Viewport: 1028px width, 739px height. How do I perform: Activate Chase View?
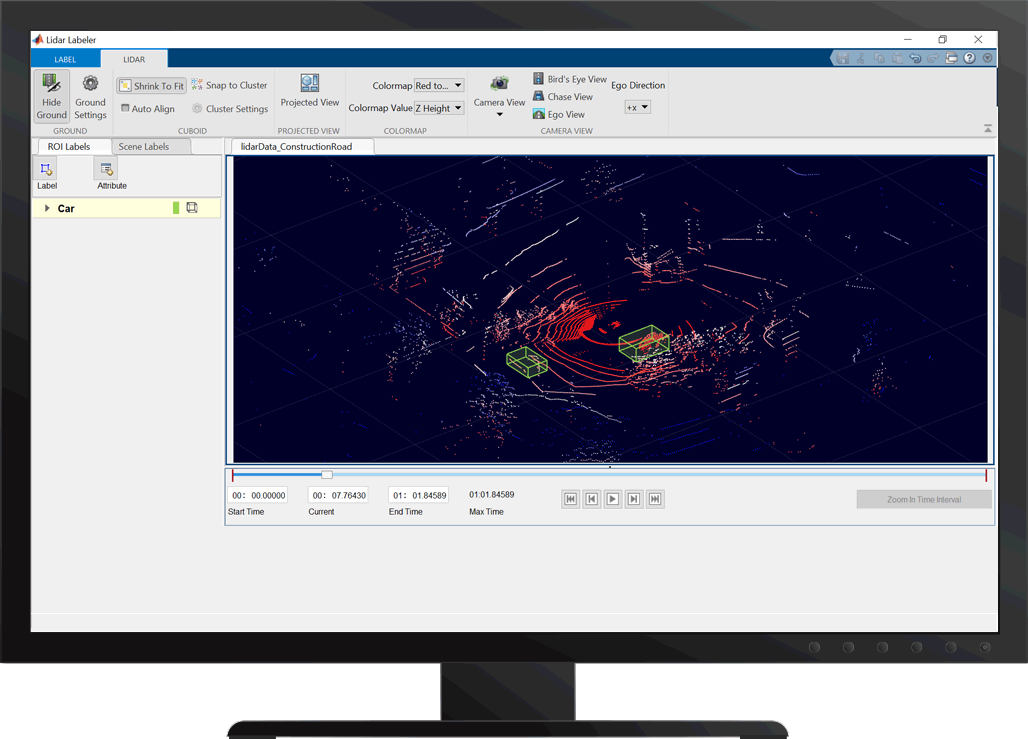pyautogui.click(x=564, y=96)
